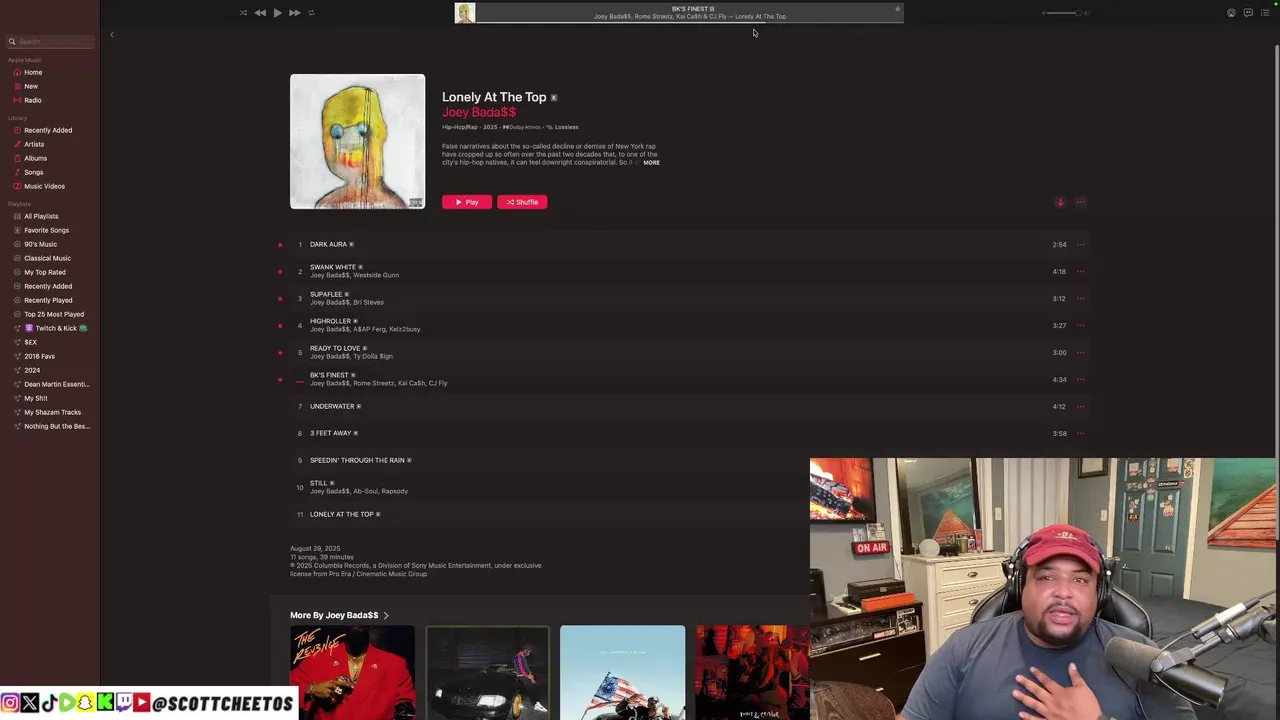Viewport: 1280px width, 720px height.
Task: Show the lyrics panel
Action: 1248,13
